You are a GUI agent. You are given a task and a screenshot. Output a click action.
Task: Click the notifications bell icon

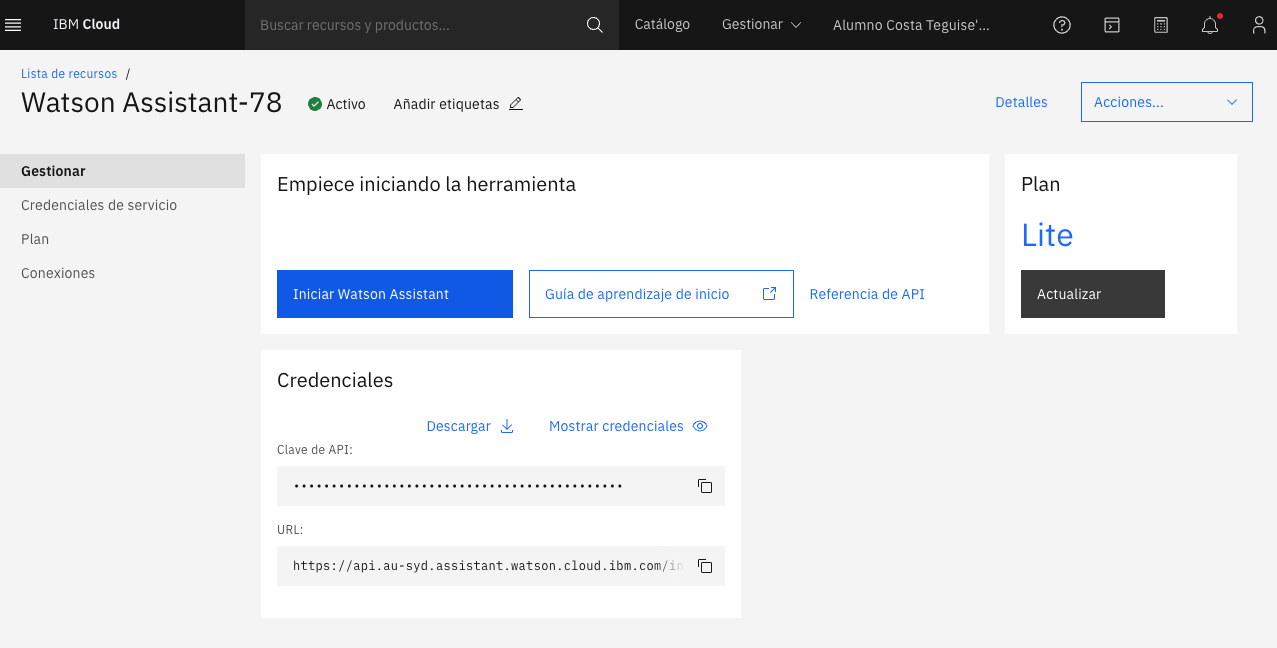point(1209,24)
